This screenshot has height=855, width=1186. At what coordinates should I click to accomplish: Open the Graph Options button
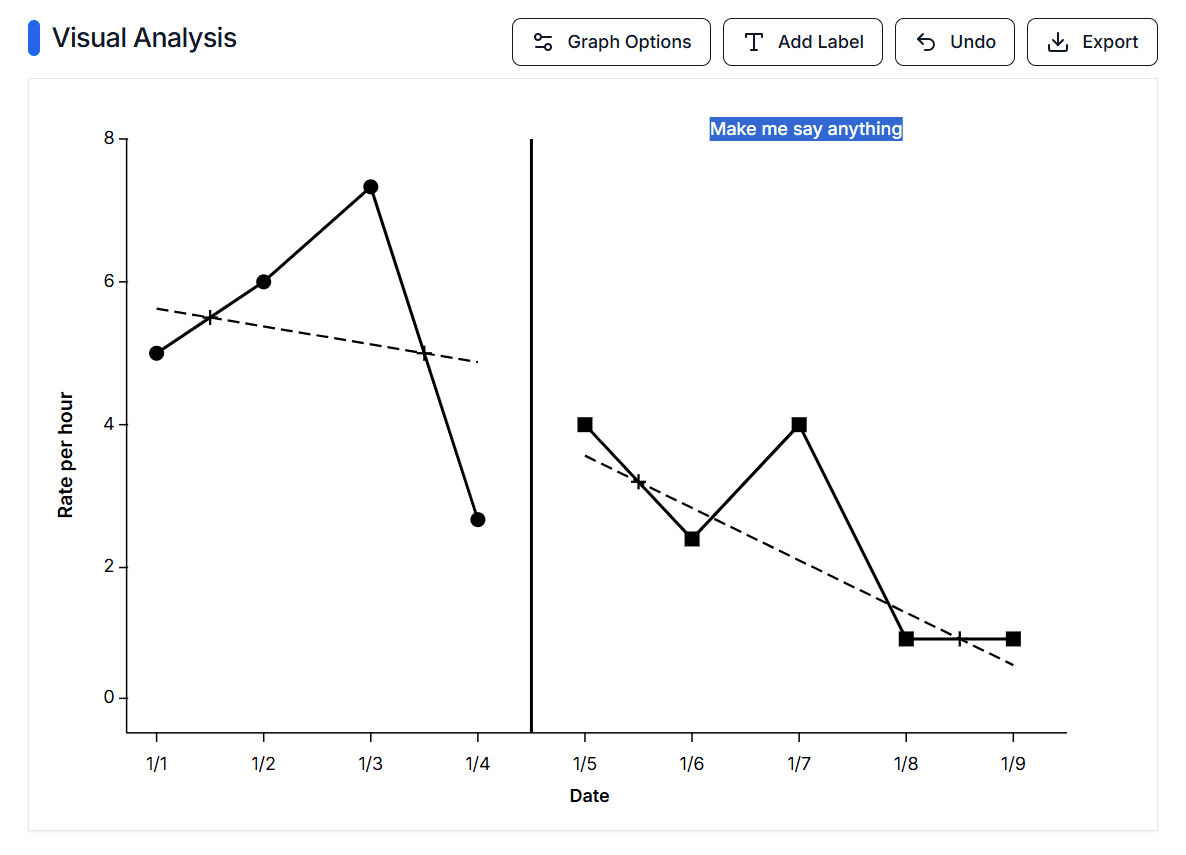[x=611, y=42]
